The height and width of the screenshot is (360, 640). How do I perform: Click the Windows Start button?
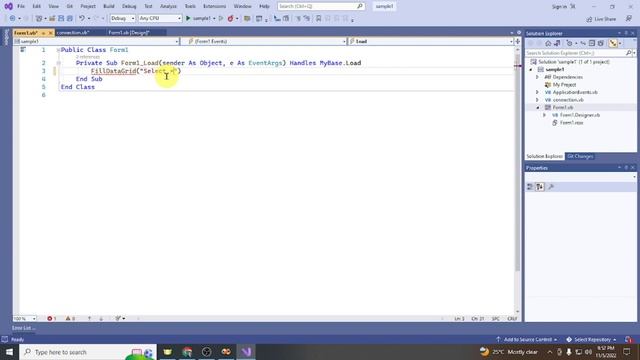click(9, 352)
